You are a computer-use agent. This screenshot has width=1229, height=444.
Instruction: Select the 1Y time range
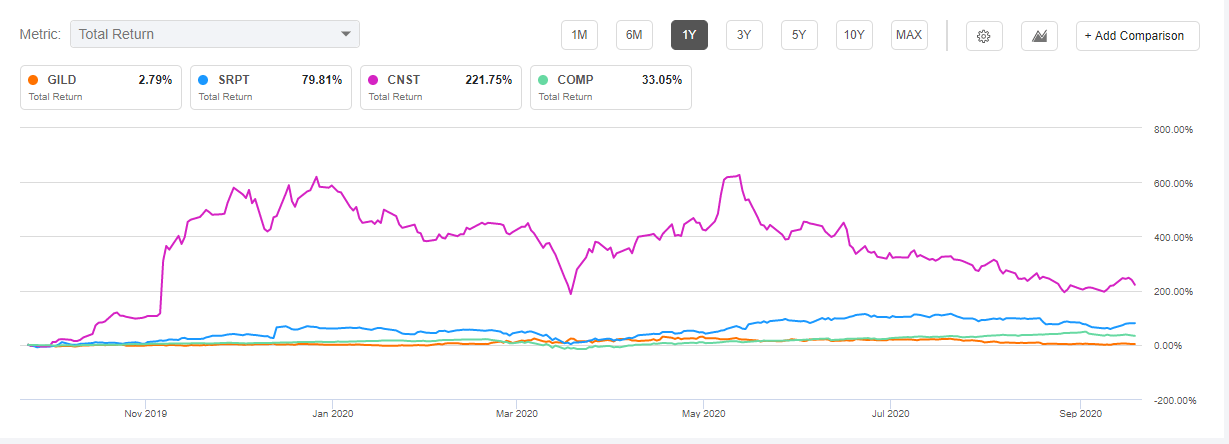click(689, 35)
